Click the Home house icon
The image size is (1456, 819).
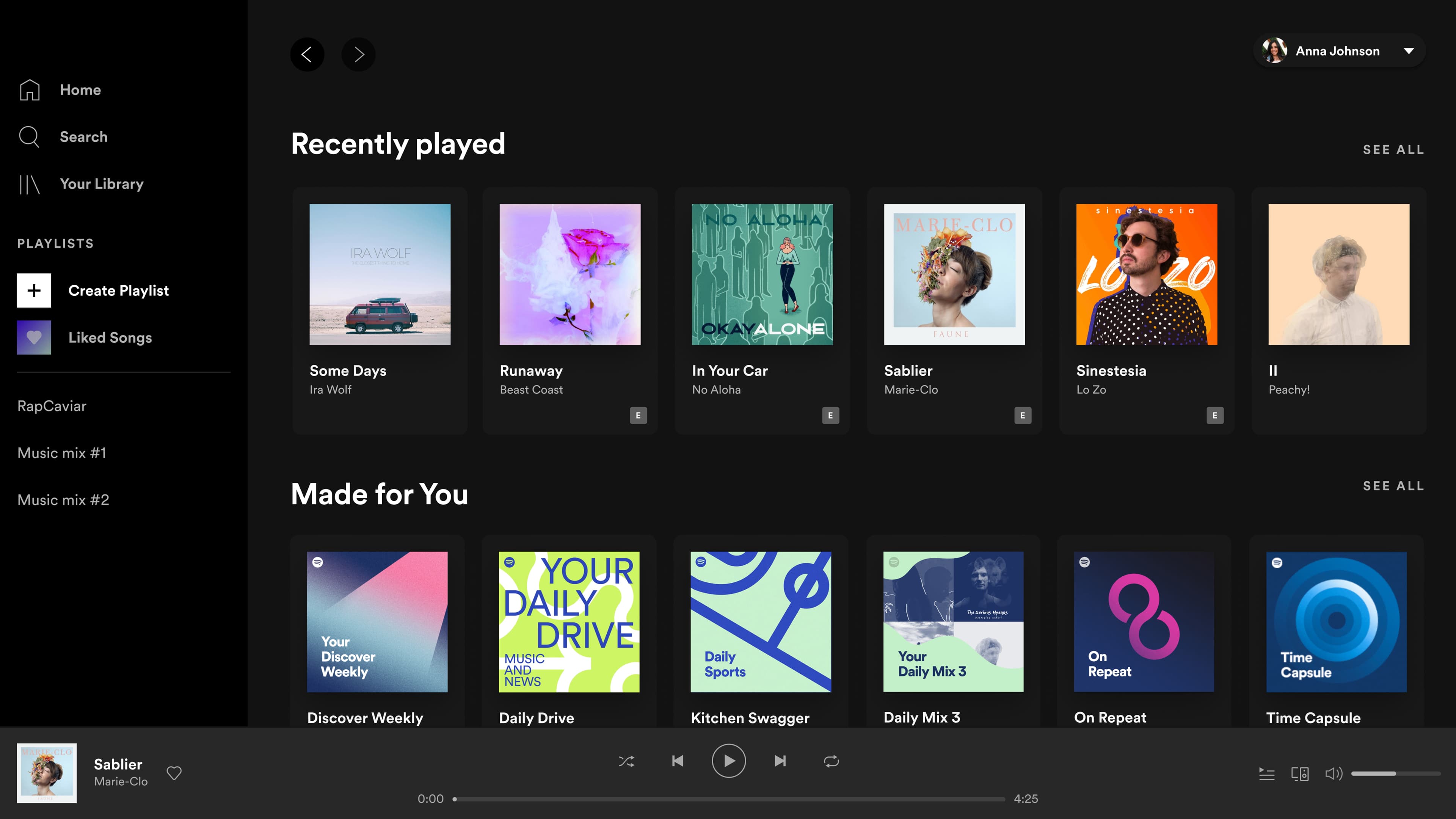(x=30, y=90)
